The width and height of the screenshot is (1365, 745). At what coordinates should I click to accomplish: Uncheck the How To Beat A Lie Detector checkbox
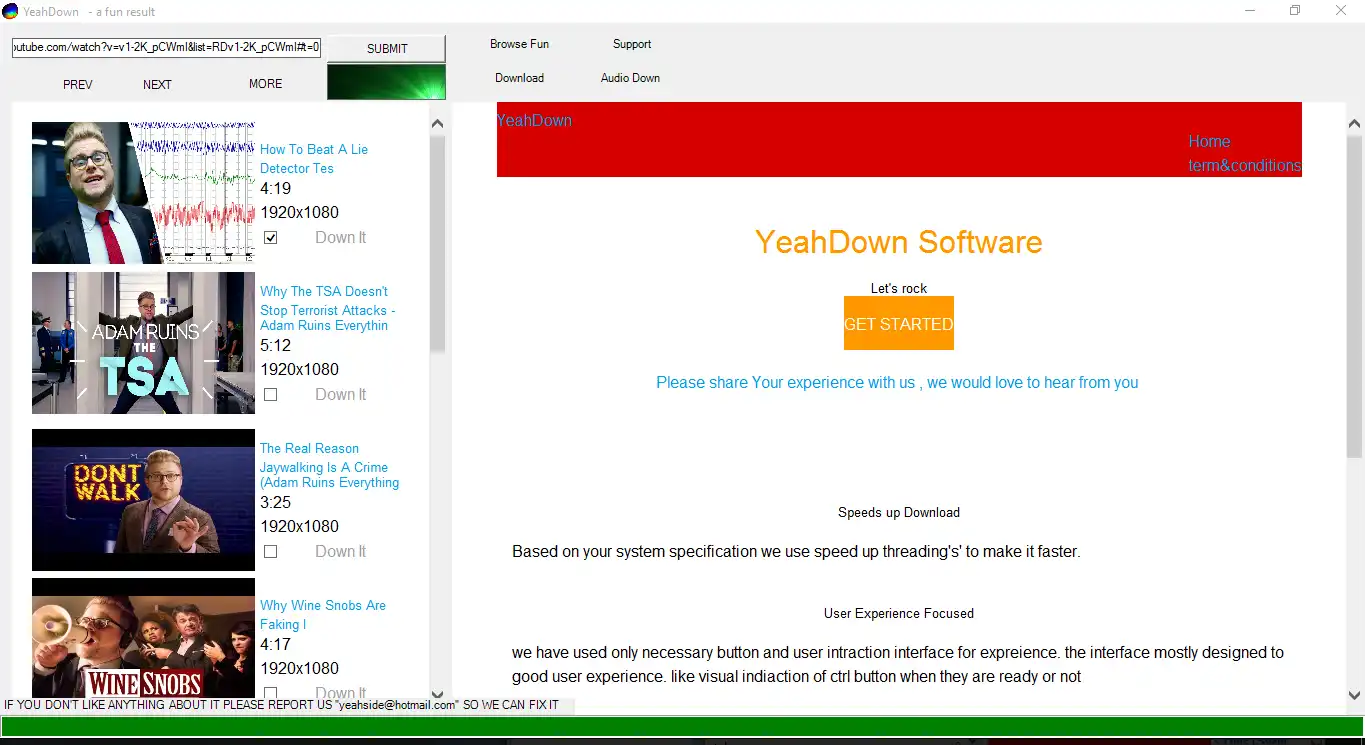click(270, 238)
